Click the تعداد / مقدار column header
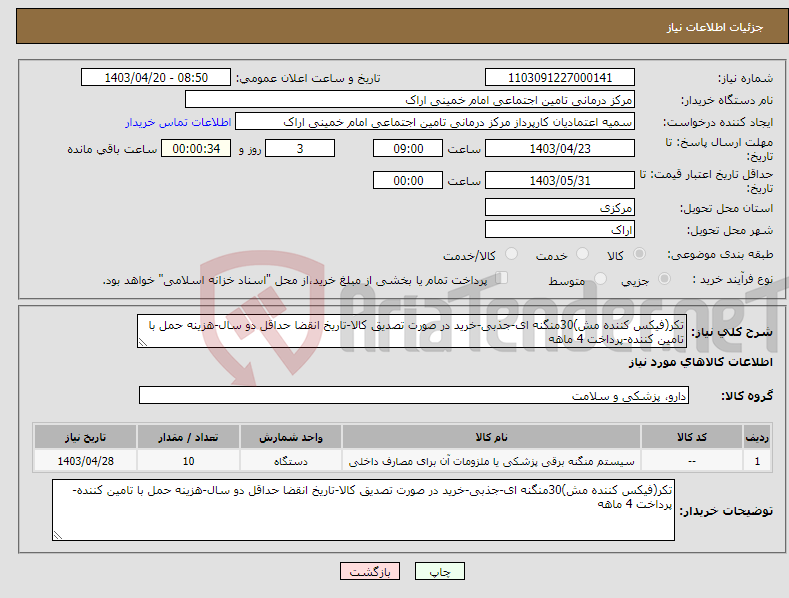The image size is (789, 598). tap(188, 437)
